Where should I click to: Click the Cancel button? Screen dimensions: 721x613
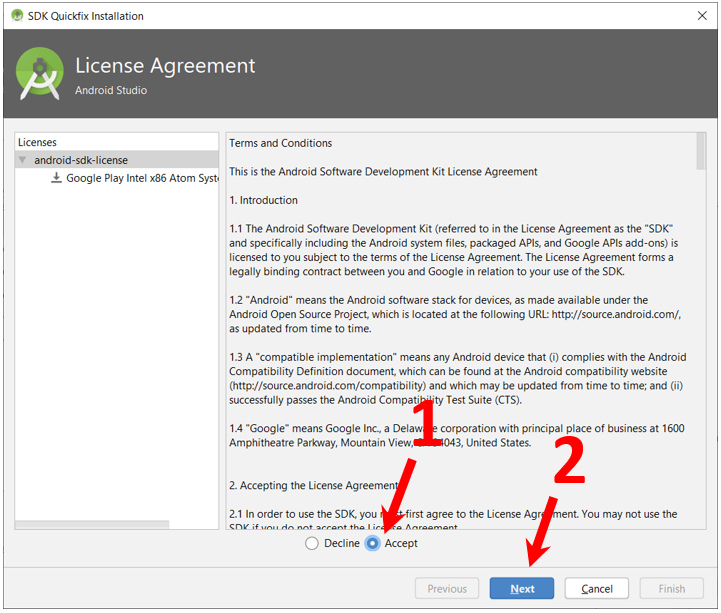click(x=596, y=588)
